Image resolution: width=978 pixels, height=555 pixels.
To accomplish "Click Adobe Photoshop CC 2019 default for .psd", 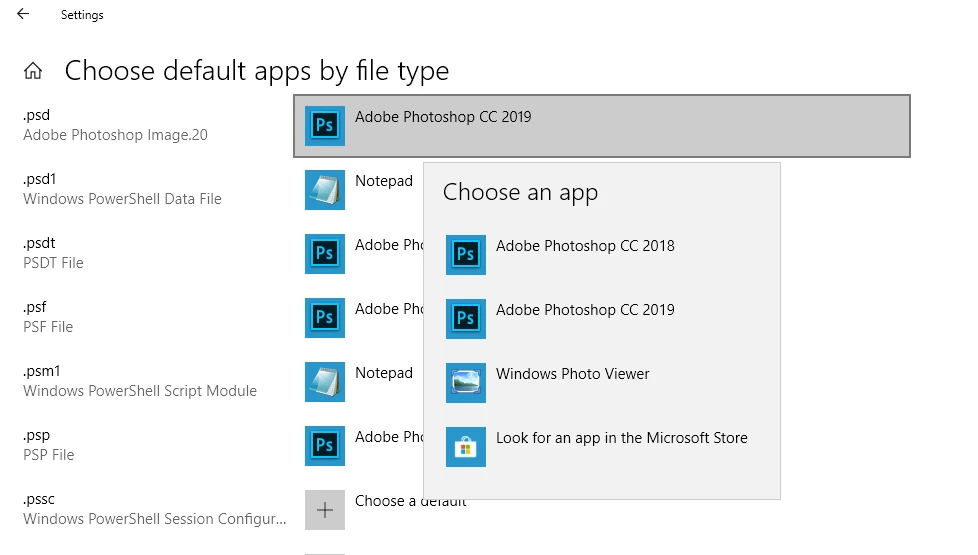I will pyautogui.click(x=602, y=125).
